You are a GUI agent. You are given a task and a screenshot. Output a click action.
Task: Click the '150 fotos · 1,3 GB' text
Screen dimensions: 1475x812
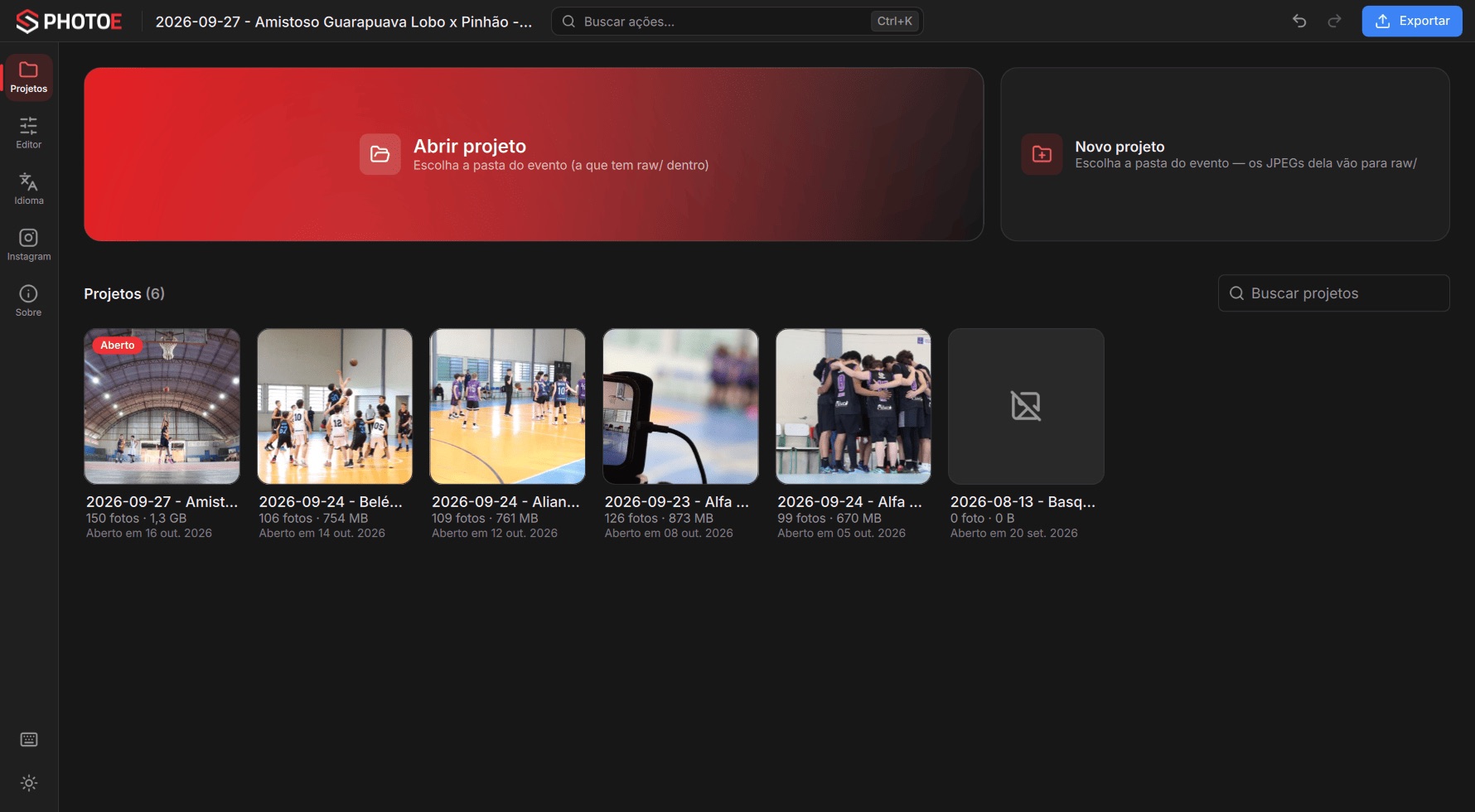137,519
